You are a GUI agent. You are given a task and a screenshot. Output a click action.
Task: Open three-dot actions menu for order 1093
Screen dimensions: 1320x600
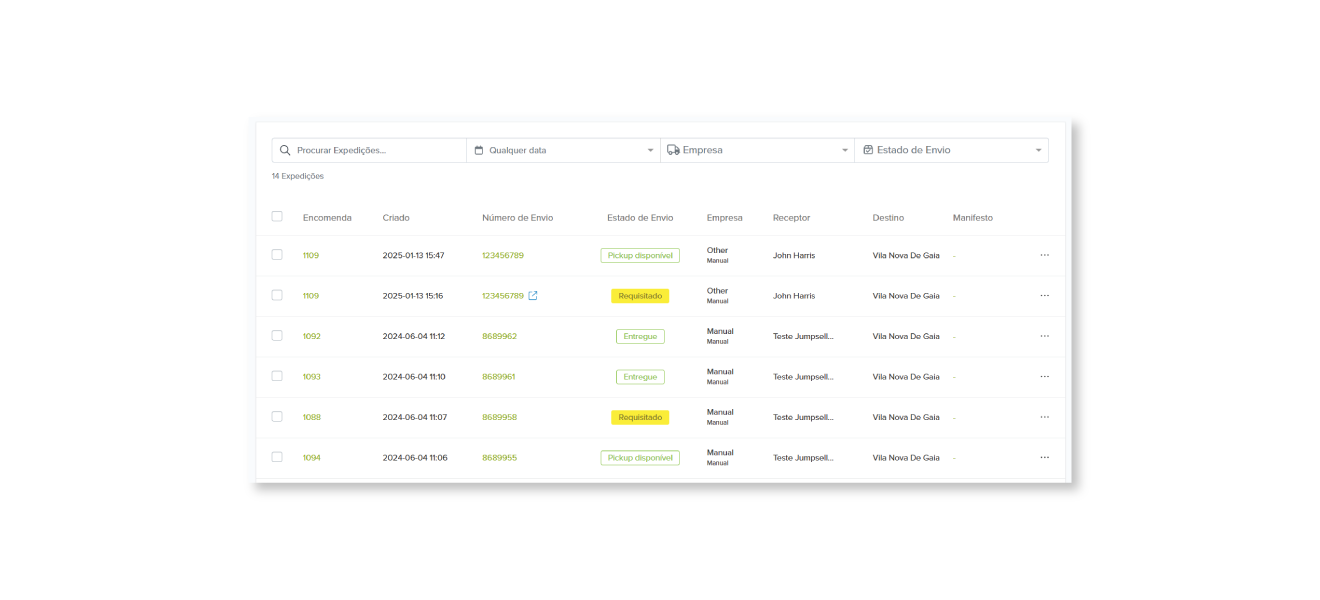[x=1044, y=377]
